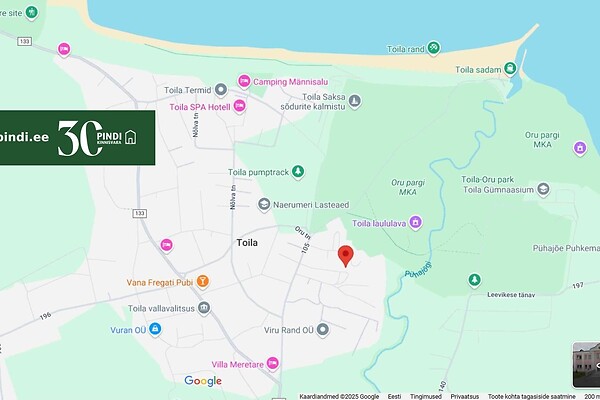Select the Camping Männisalu marker icon

pos(244,82)
